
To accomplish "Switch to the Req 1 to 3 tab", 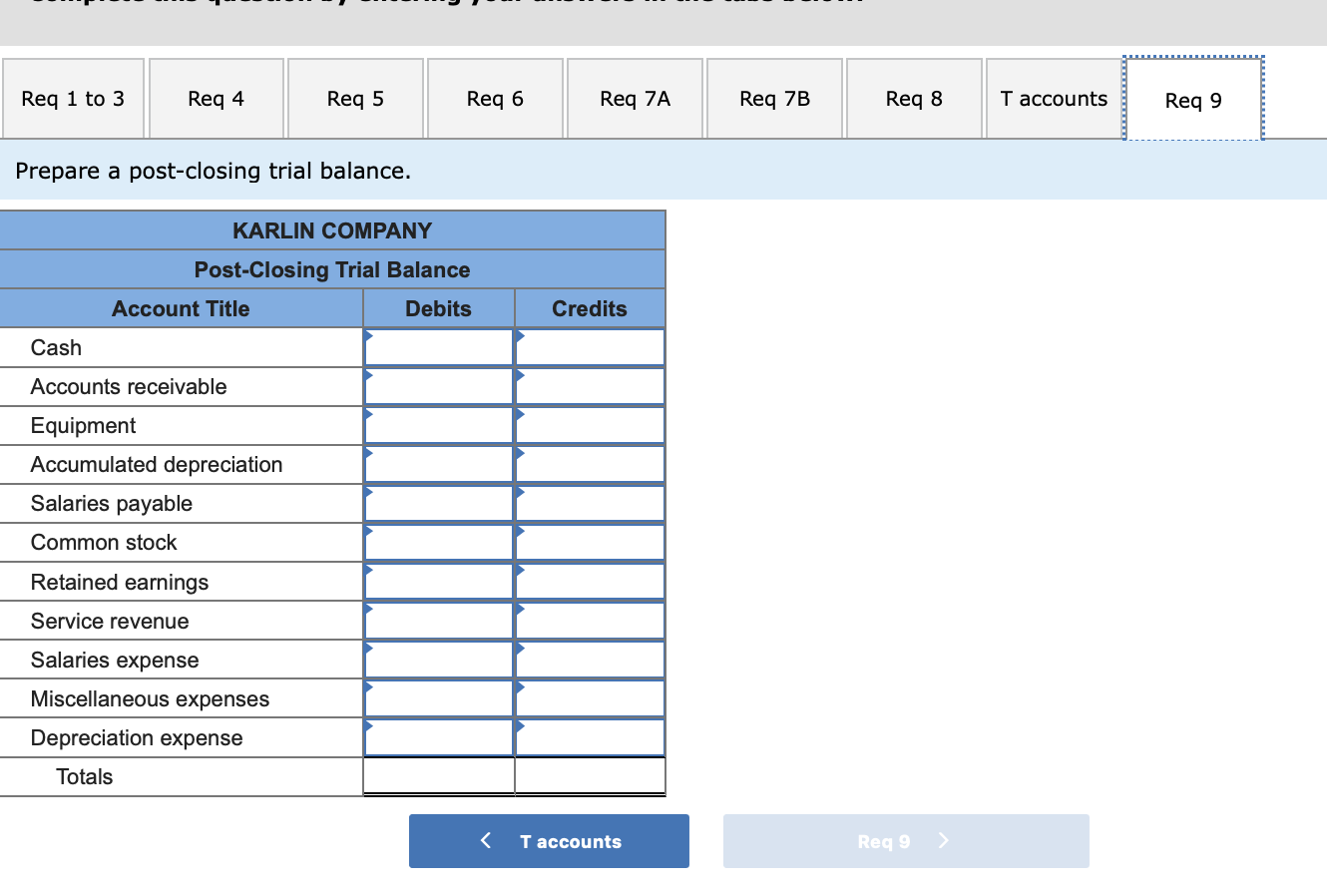I will point(72,98).
